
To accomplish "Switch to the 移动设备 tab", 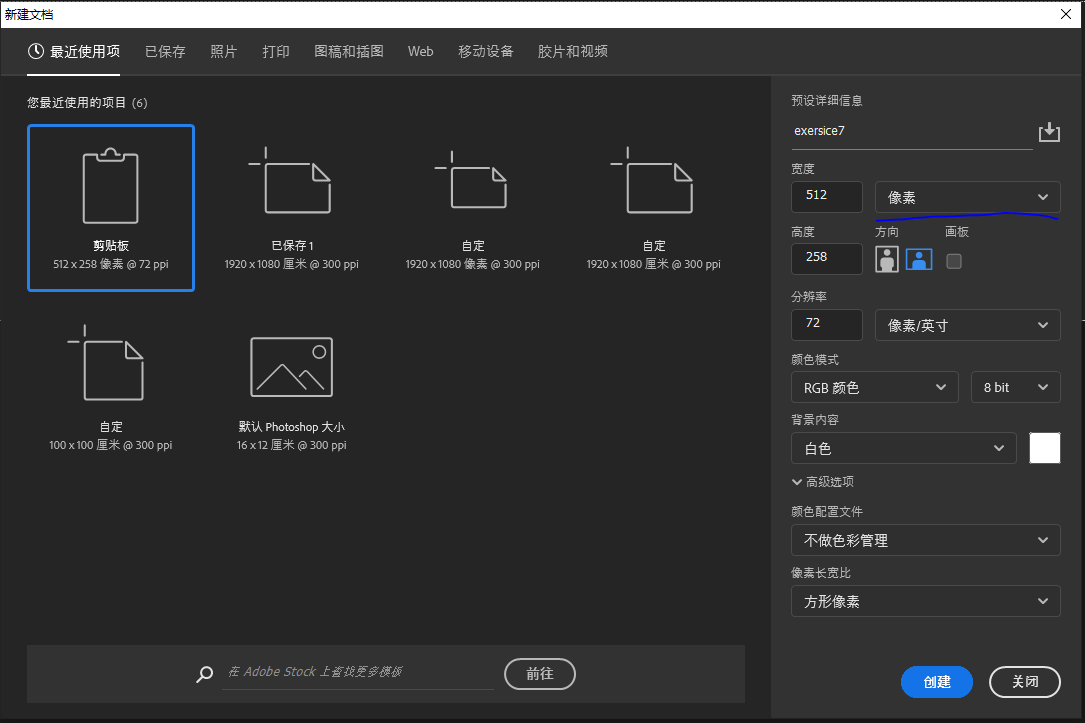I will tap(486, 51).
